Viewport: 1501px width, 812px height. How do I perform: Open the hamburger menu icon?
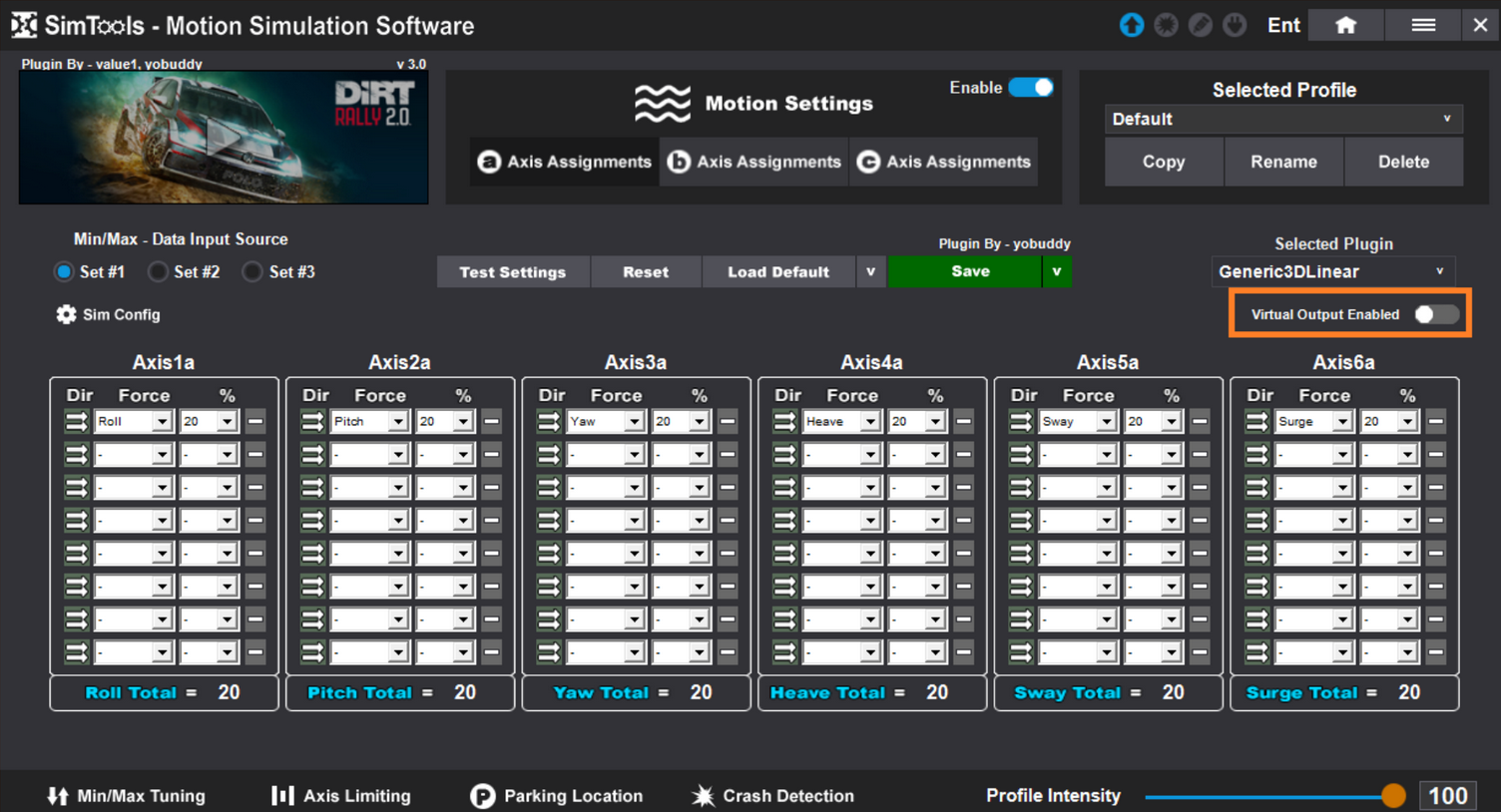coord(1423,25)
